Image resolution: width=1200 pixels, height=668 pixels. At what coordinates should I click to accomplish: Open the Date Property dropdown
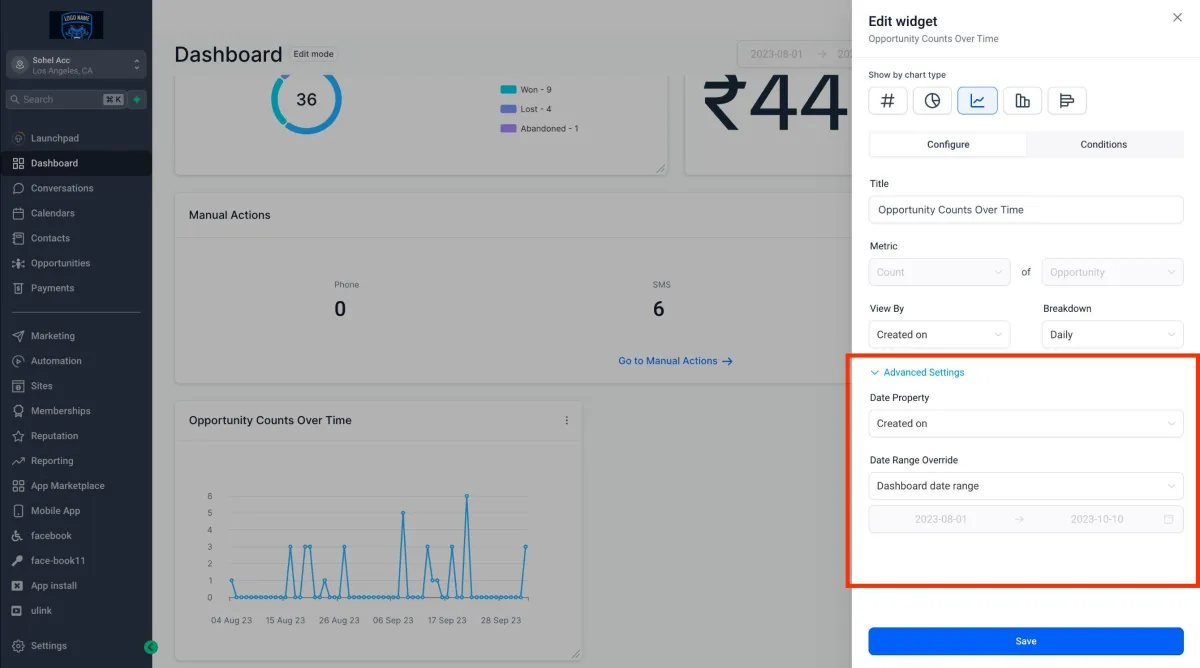tap(1026, 424)
